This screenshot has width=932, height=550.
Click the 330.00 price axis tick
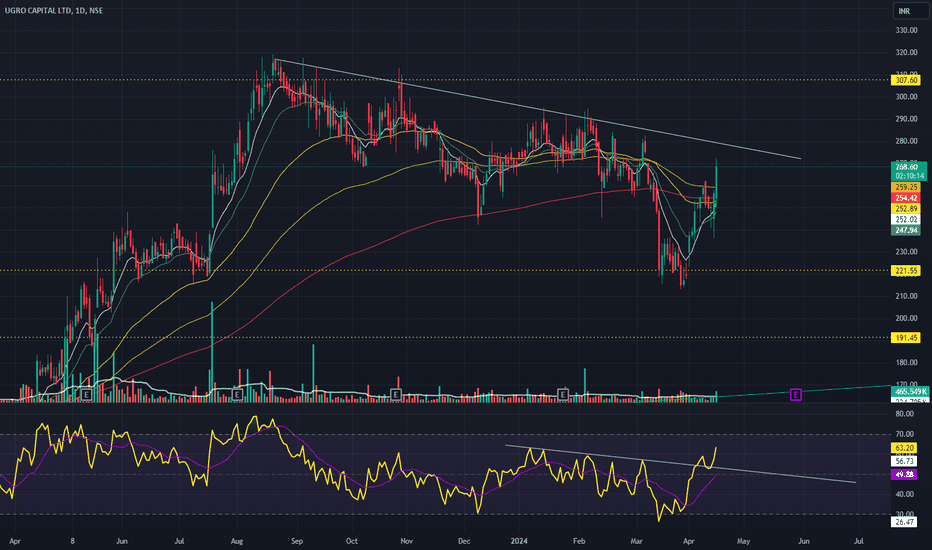[906, 30]
